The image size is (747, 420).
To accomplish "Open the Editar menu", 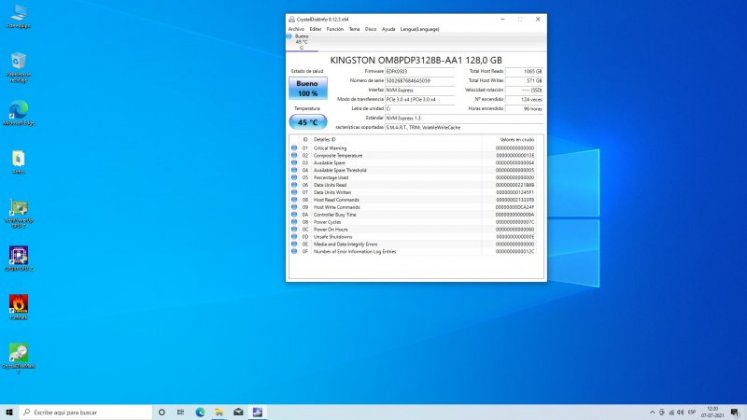I will 315,29.
